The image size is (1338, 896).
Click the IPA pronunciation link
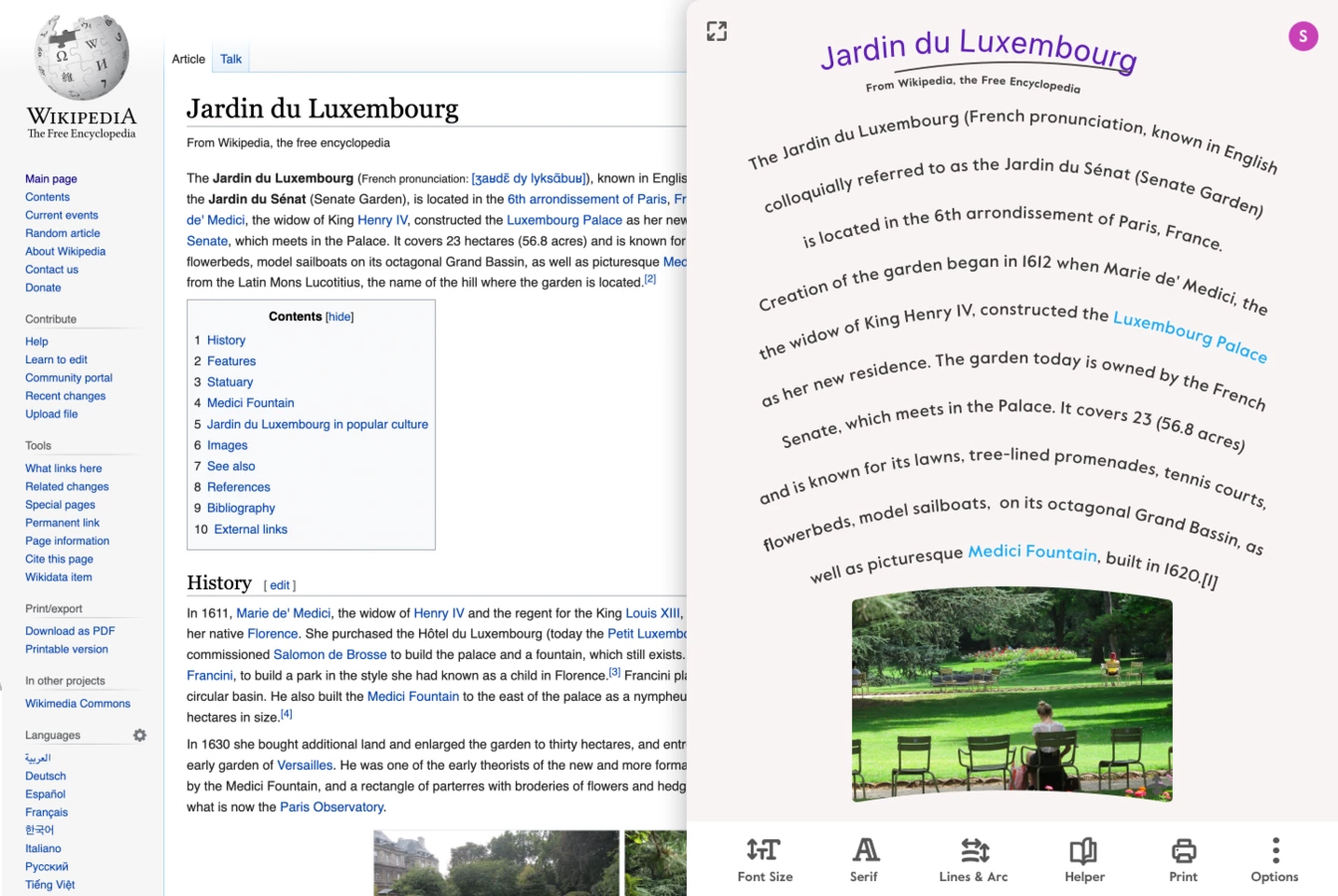530,179
